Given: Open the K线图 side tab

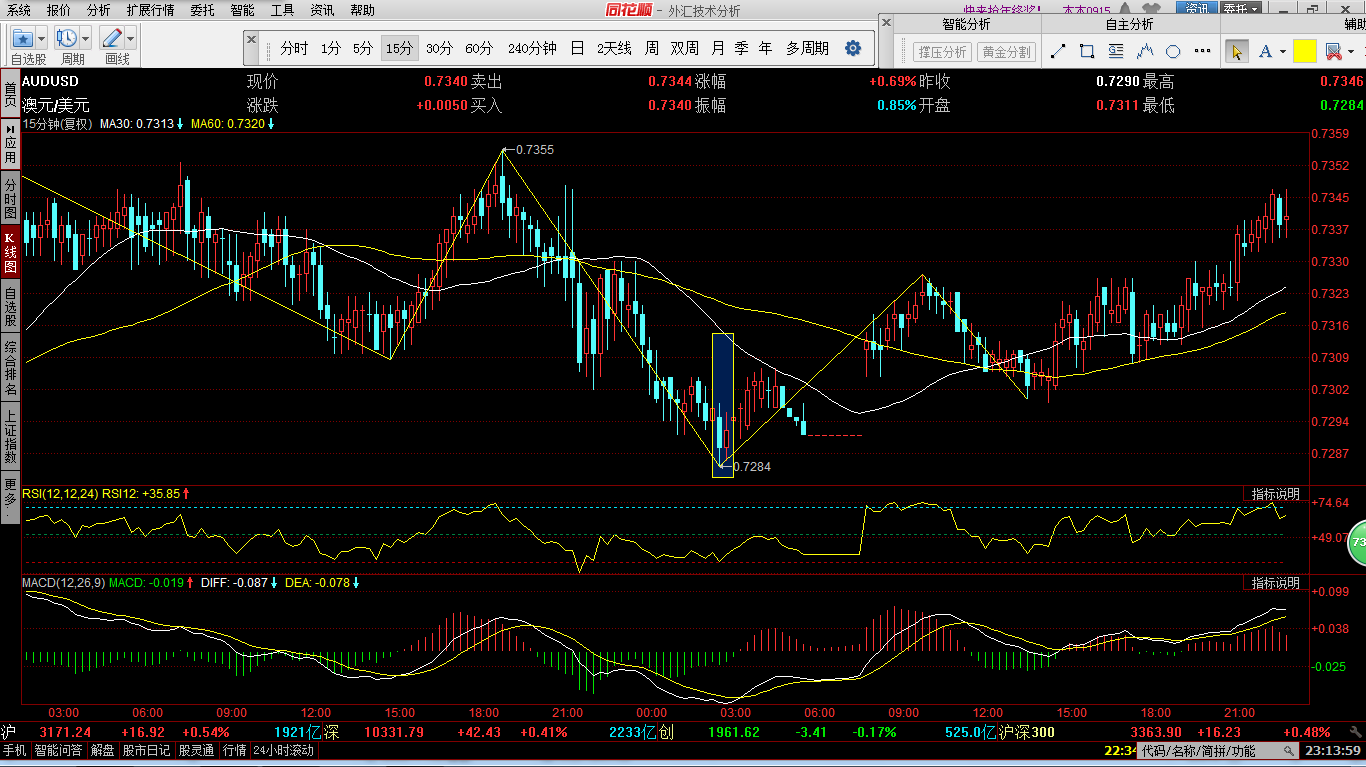Looking at the screenshot, I should point(10,253).
